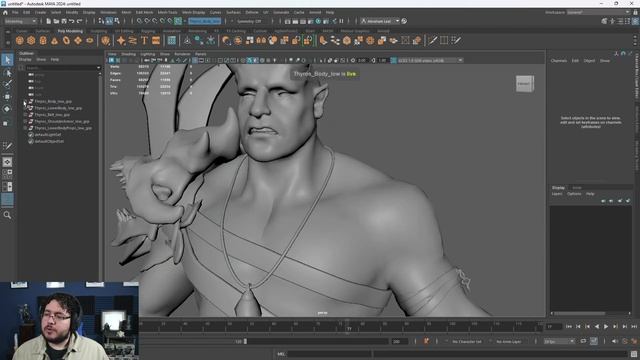The width and height of the screenshot is (640, 360).
Task: Open Channels menu in Channel Box
Action: (558, 61)
